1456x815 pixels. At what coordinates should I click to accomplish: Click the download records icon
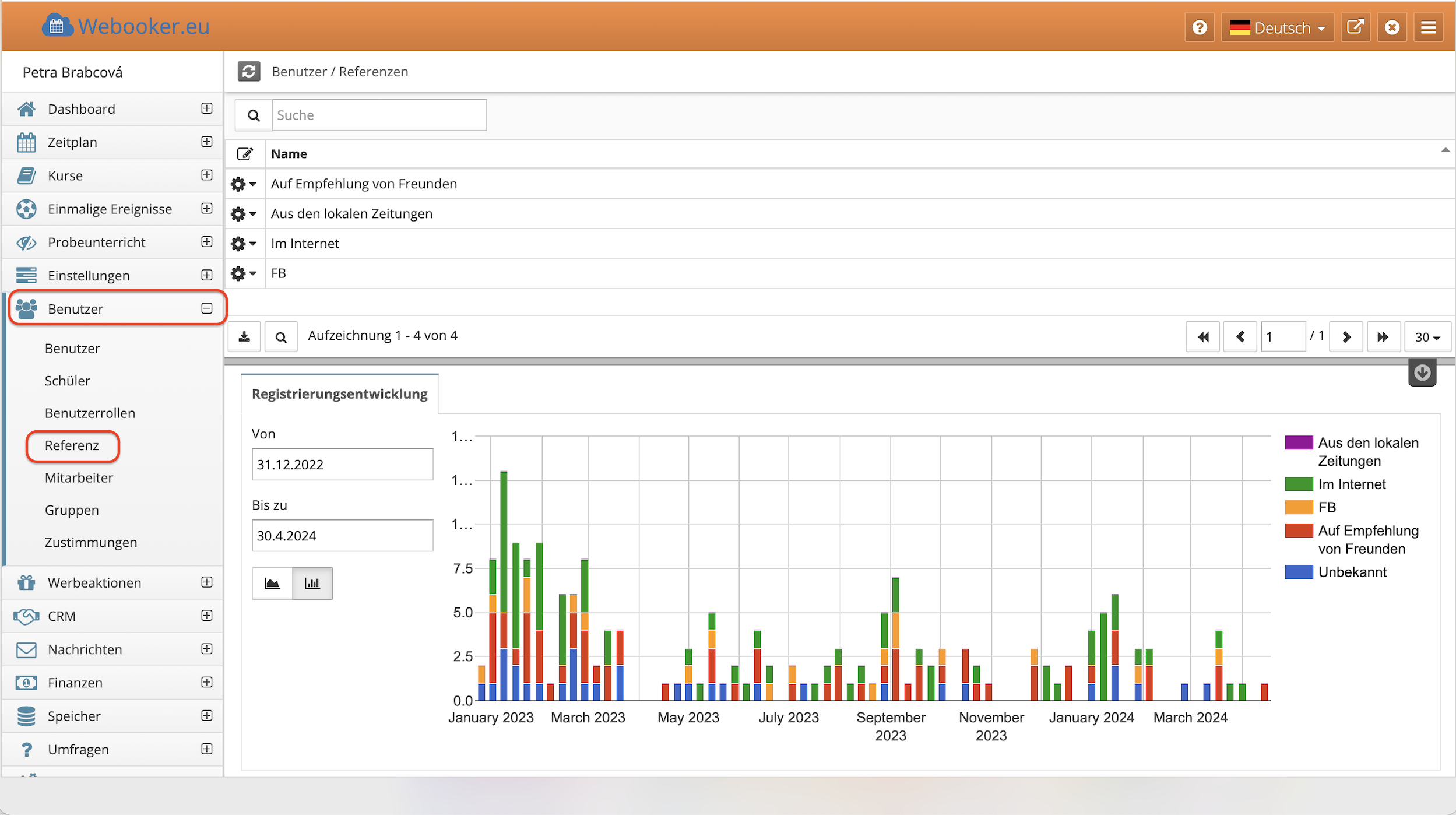(x=245, y=336)
